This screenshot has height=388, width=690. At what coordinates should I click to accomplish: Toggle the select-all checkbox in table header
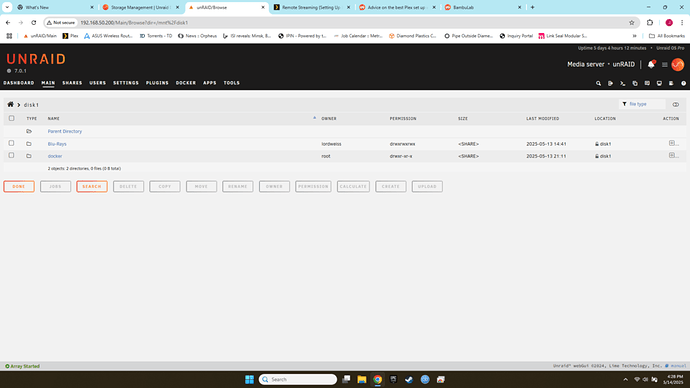(11, 118)
